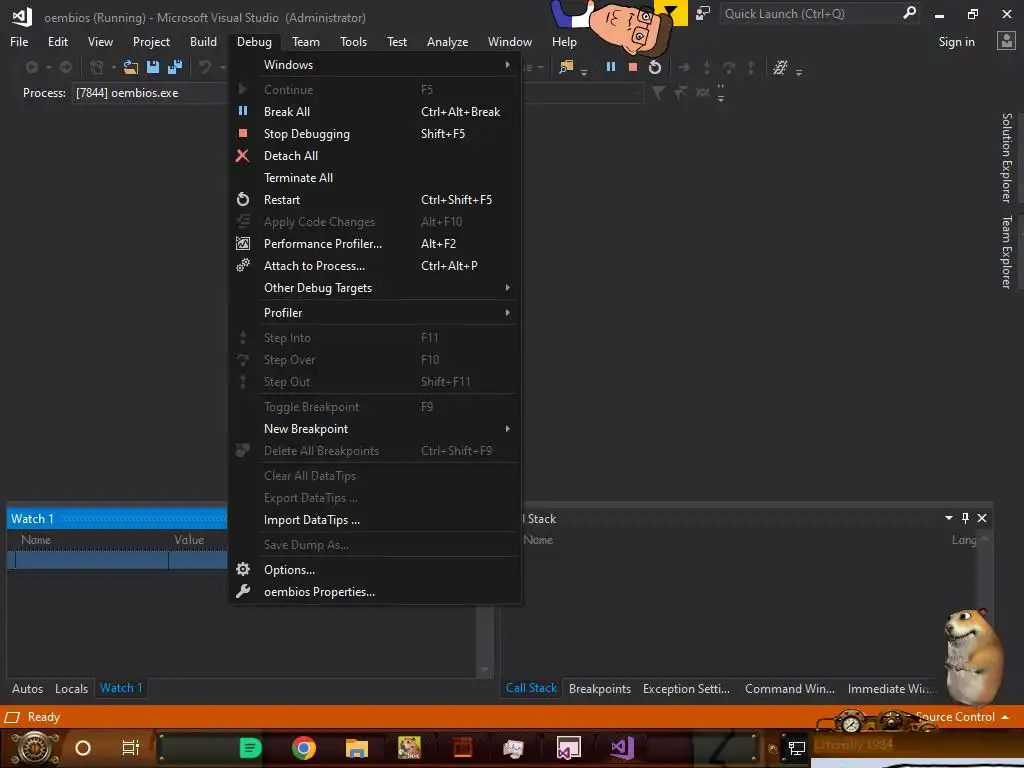Click Navigate Backward toolbar icon

[x=31, y=67]
